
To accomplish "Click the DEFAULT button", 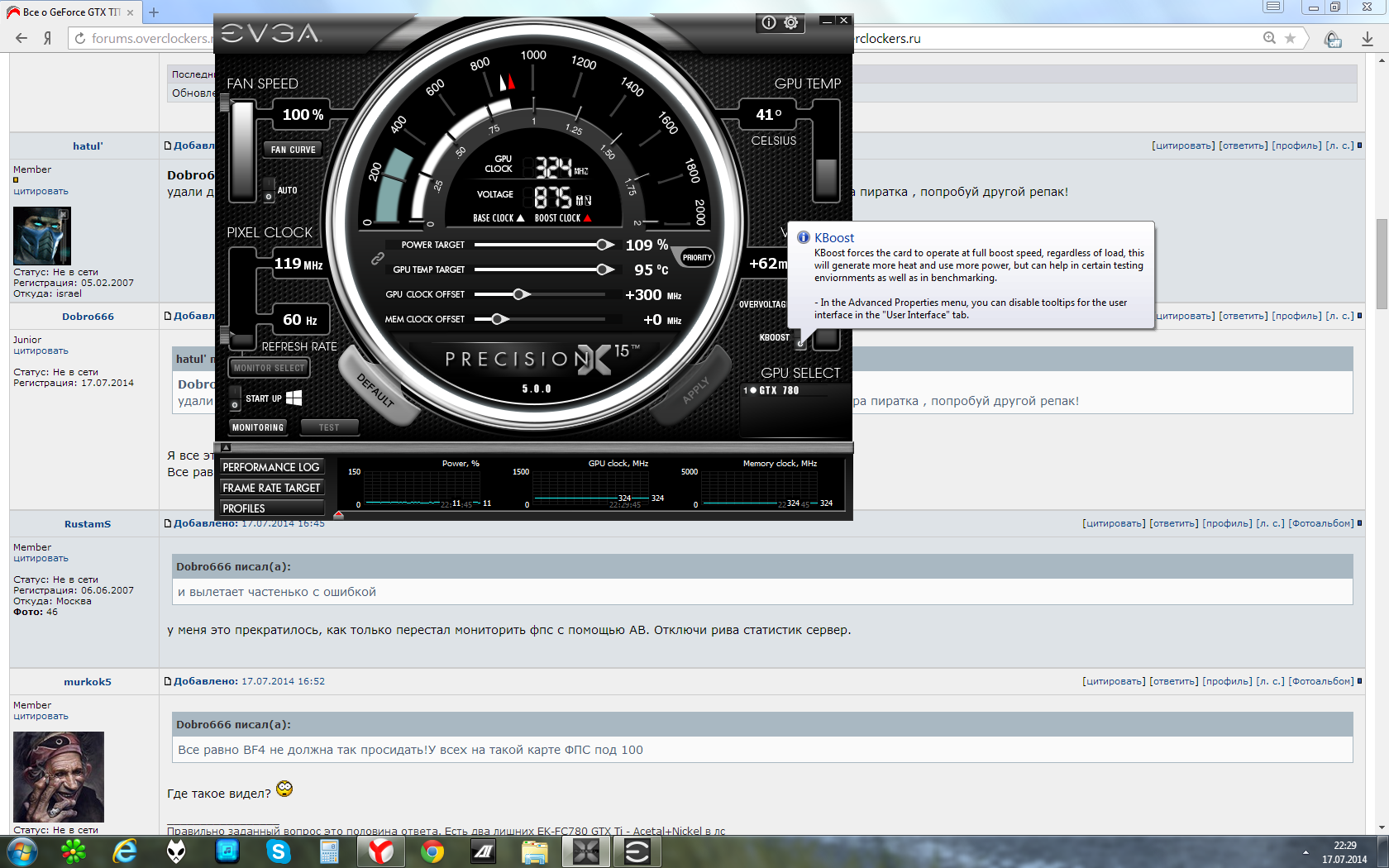I will point(376,389).
